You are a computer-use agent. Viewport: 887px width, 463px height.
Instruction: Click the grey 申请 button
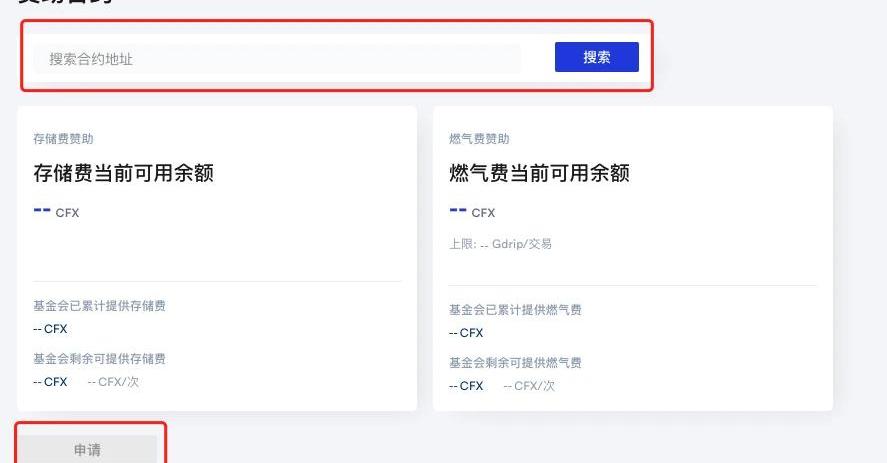pyautogui.click(x=87, y=450)
